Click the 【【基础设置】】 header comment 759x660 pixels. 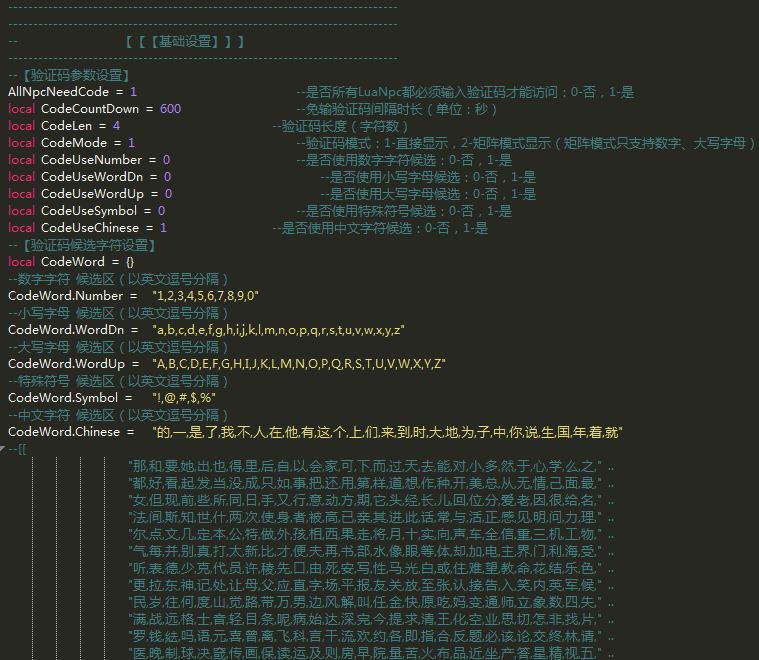pos(185,42)
